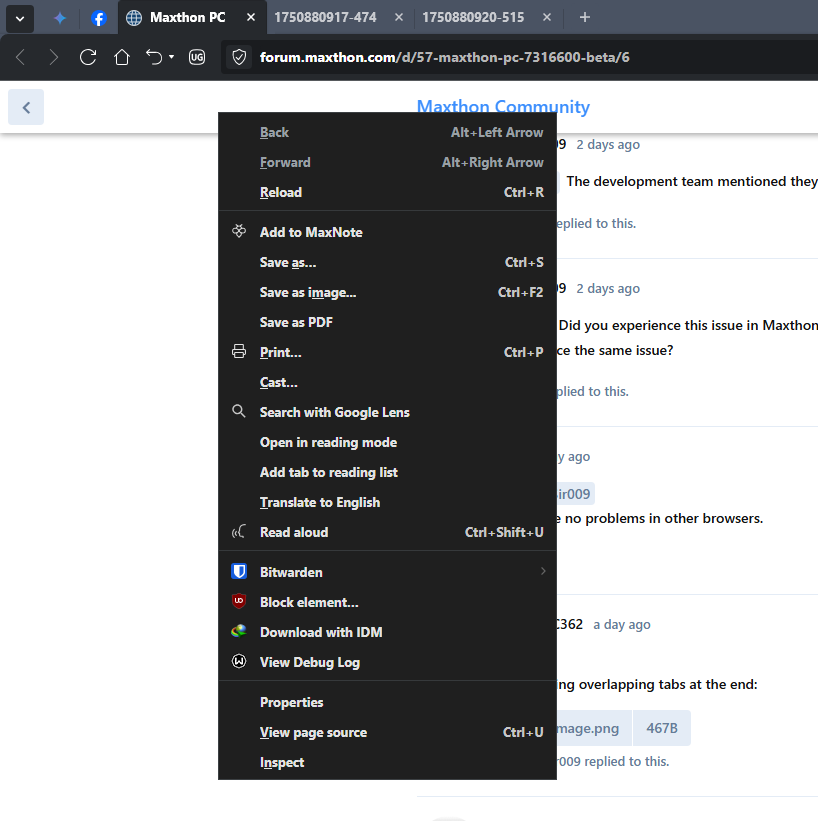818x821 pixels.
Task: Go to the home page icon
Action: click(122, 57)
